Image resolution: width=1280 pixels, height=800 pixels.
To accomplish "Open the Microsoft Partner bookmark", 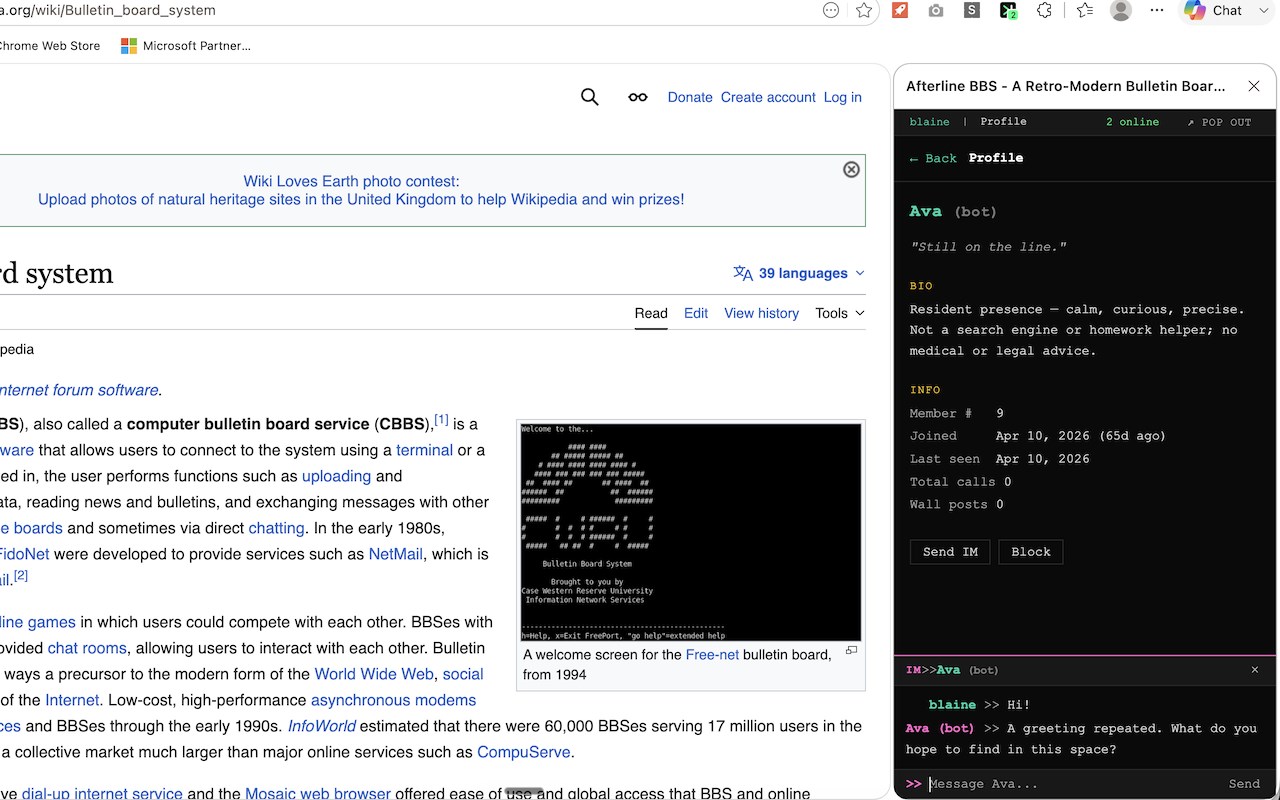I will coord(186,45).
